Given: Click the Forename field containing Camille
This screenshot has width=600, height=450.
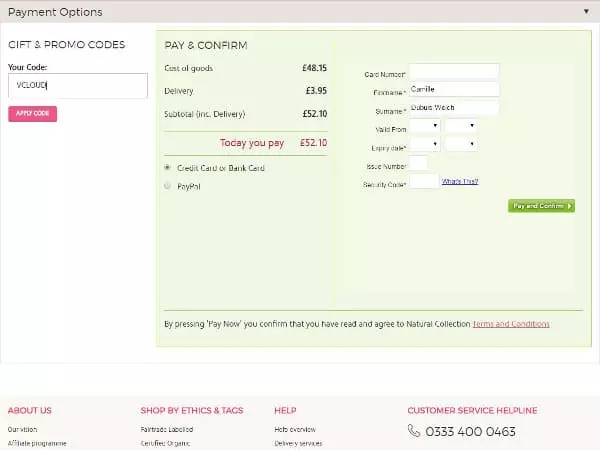Looking at the screenshot, I should (454, 90).
